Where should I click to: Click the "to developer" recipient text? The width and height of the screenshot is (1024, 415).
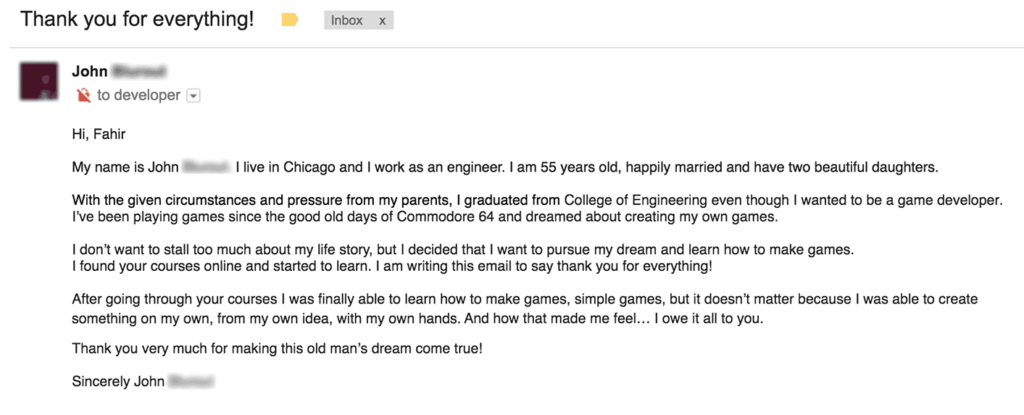point(138,95)
